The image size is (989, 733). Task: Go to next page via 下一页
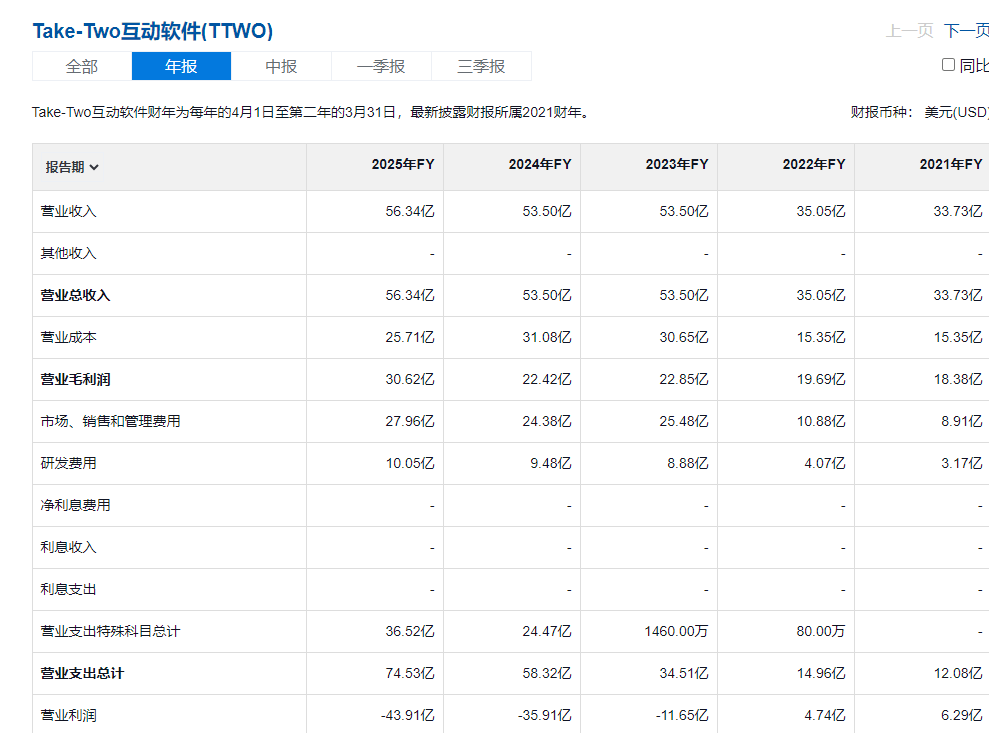(x=966, y=30)
